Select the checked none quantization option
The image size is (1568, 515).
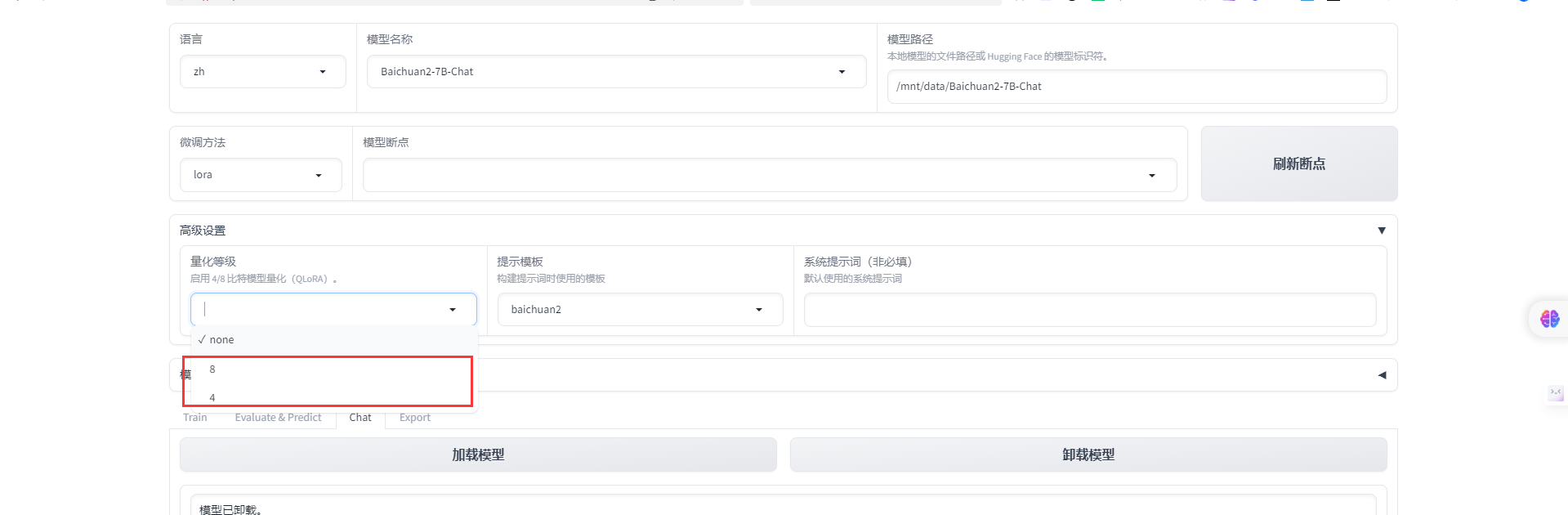(221, 340)
